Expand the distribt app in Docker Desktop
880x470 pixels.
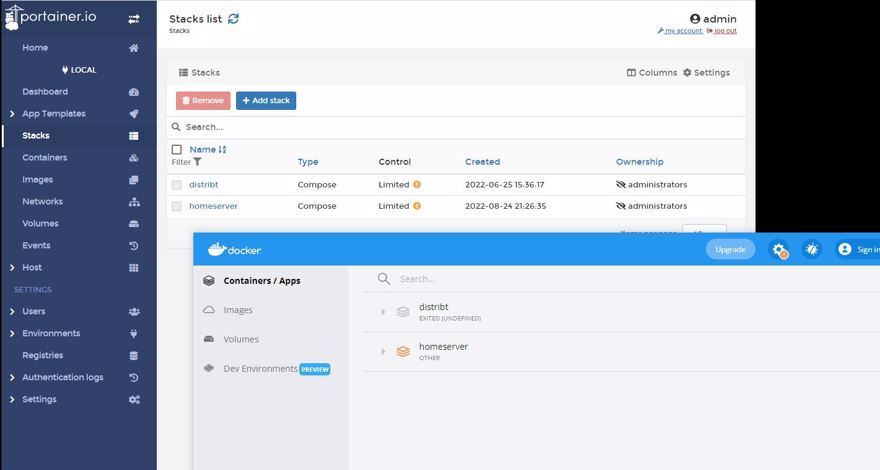click(383, 312)
